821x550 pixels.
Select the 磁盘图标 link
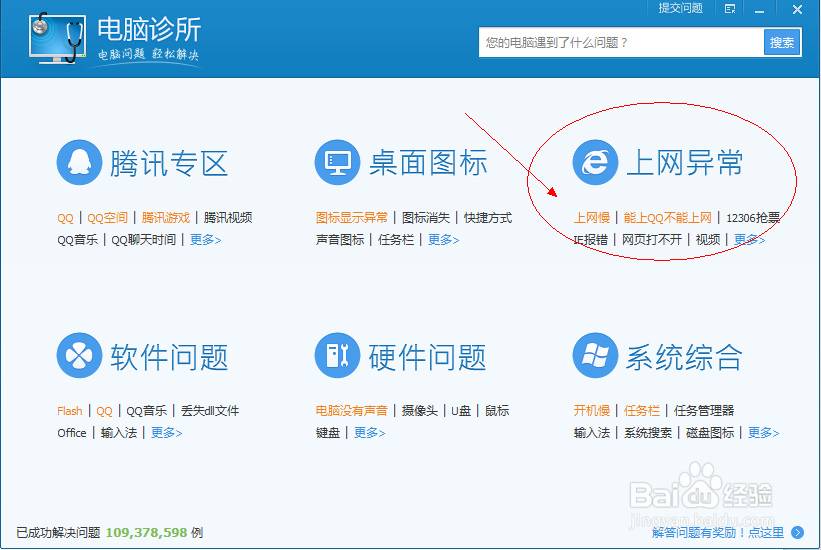click(x=710, y=433)
